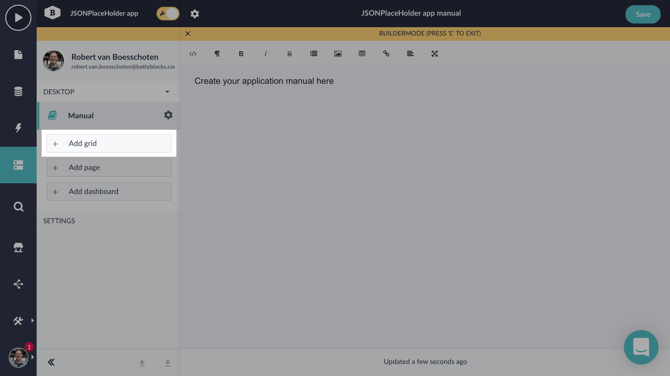Viewport: 670px width, 376px height.
Task: Close the builder mode banner
Action: tap(188, 33)
